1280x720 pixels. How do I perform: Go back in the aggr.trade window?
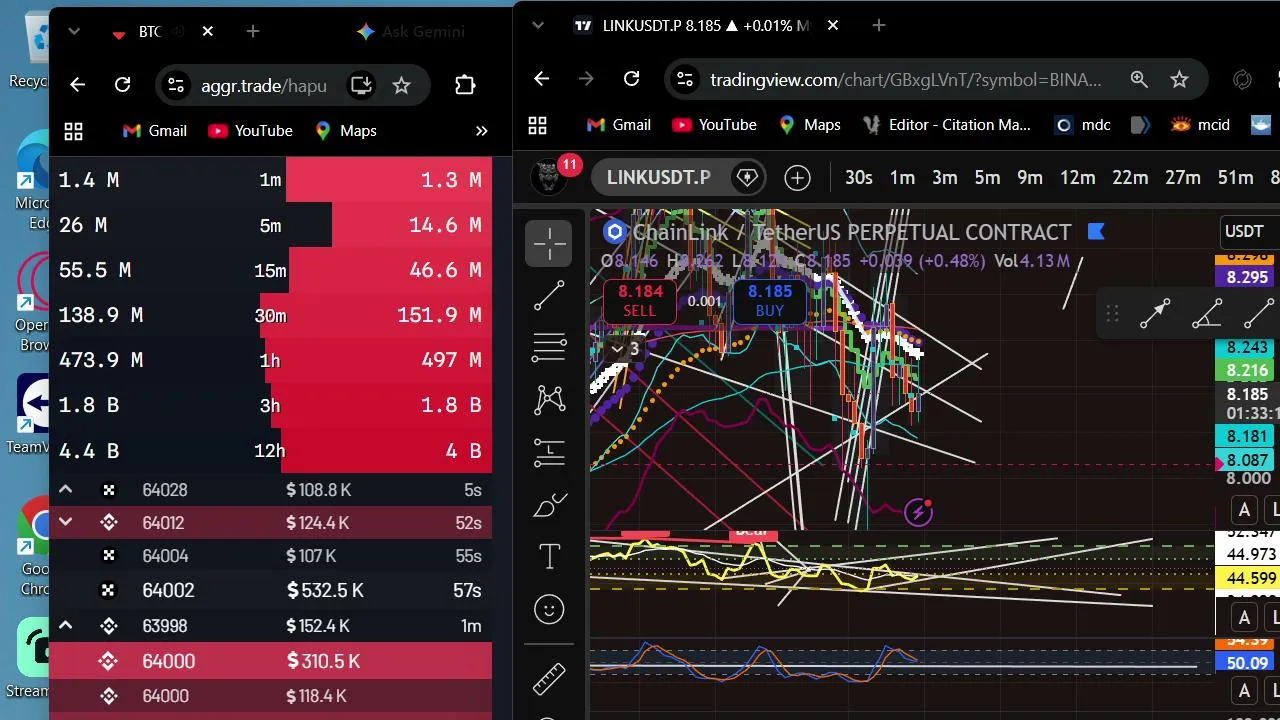(x=77, y=85)
